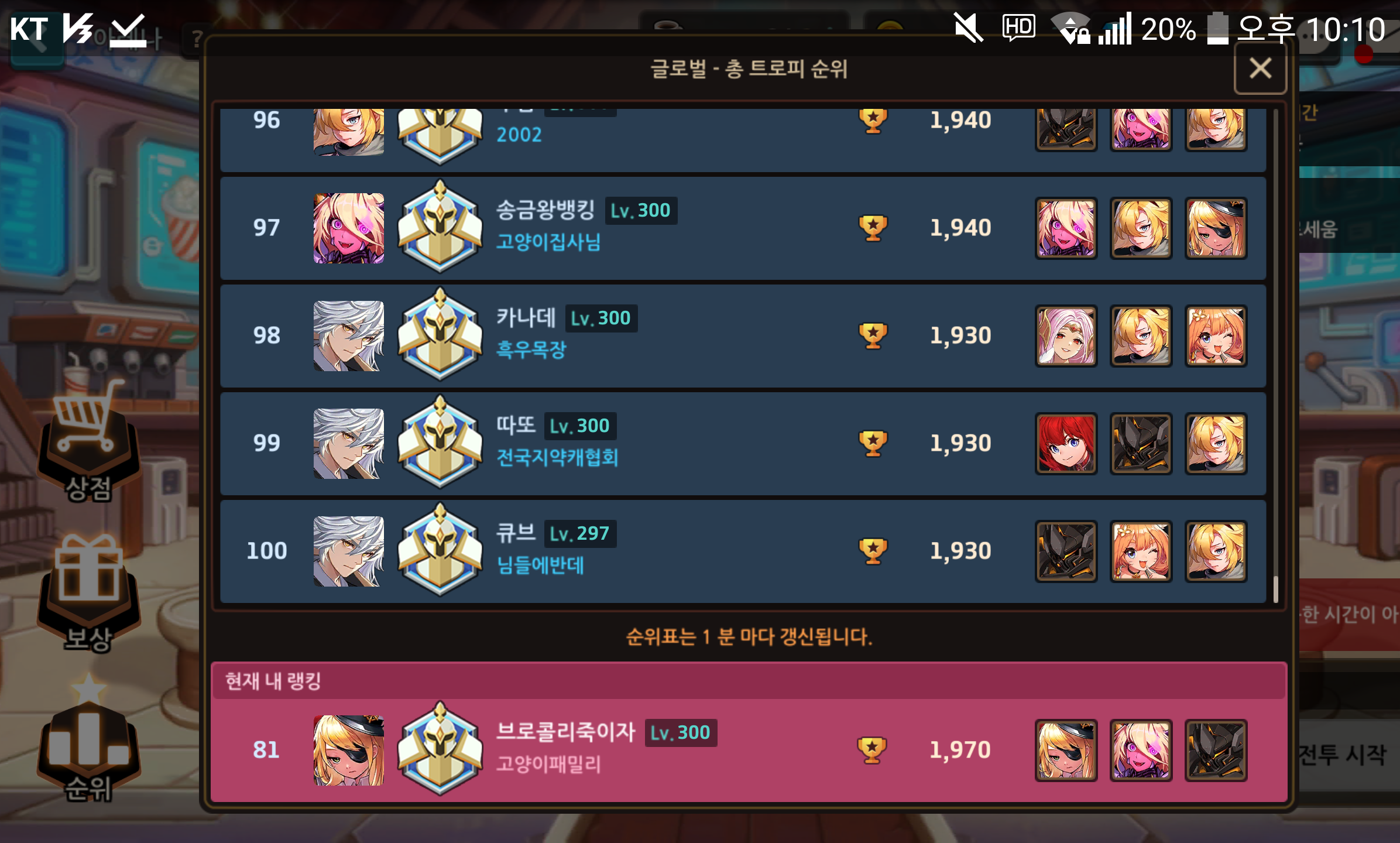Tap the knight helmet badge for 송금왕뱅킹
This screenshot has height=843, width=1400.
(440, 227)
